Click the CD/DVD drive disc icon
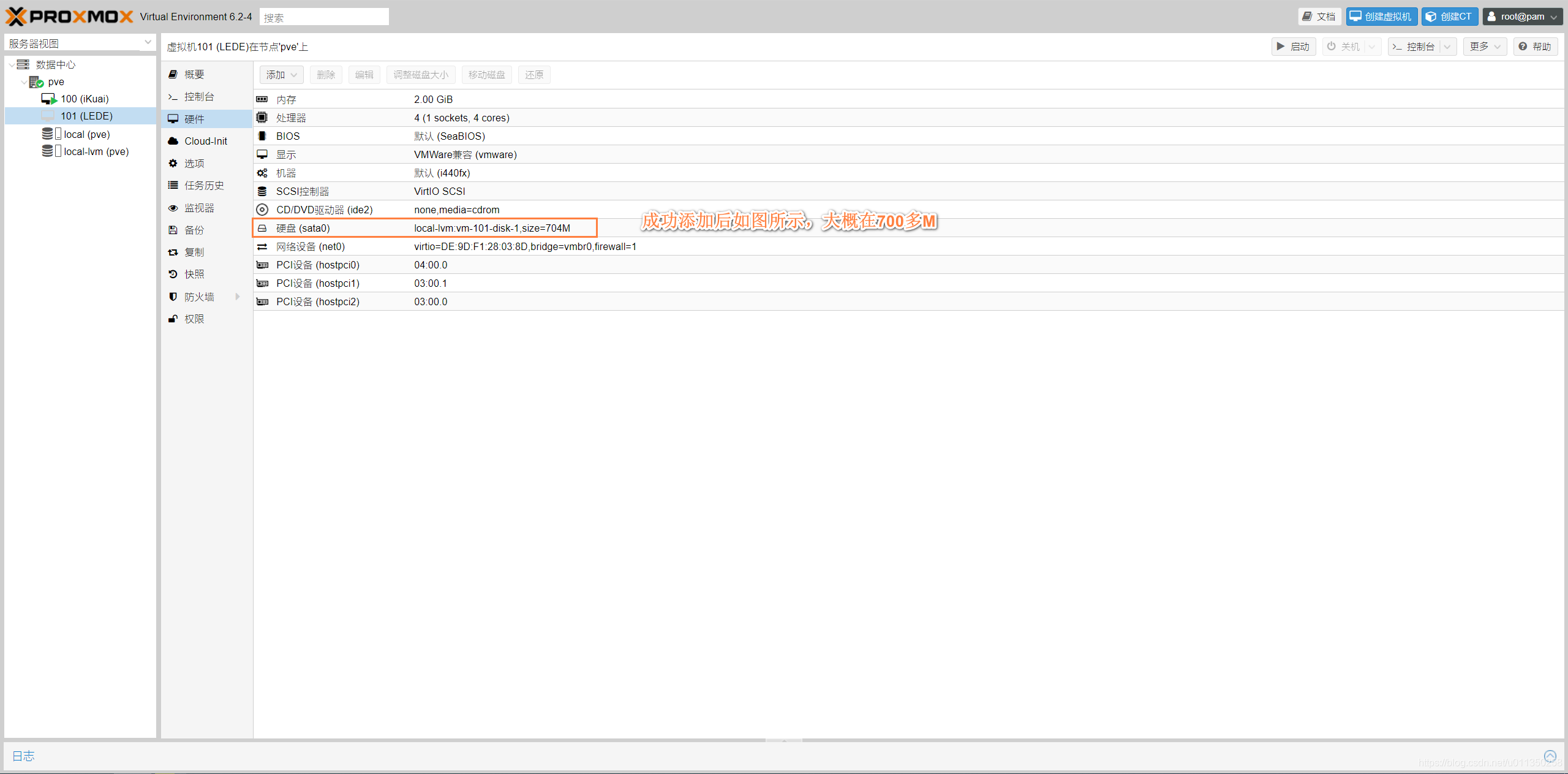1568x774 pixels. [262, 210]
